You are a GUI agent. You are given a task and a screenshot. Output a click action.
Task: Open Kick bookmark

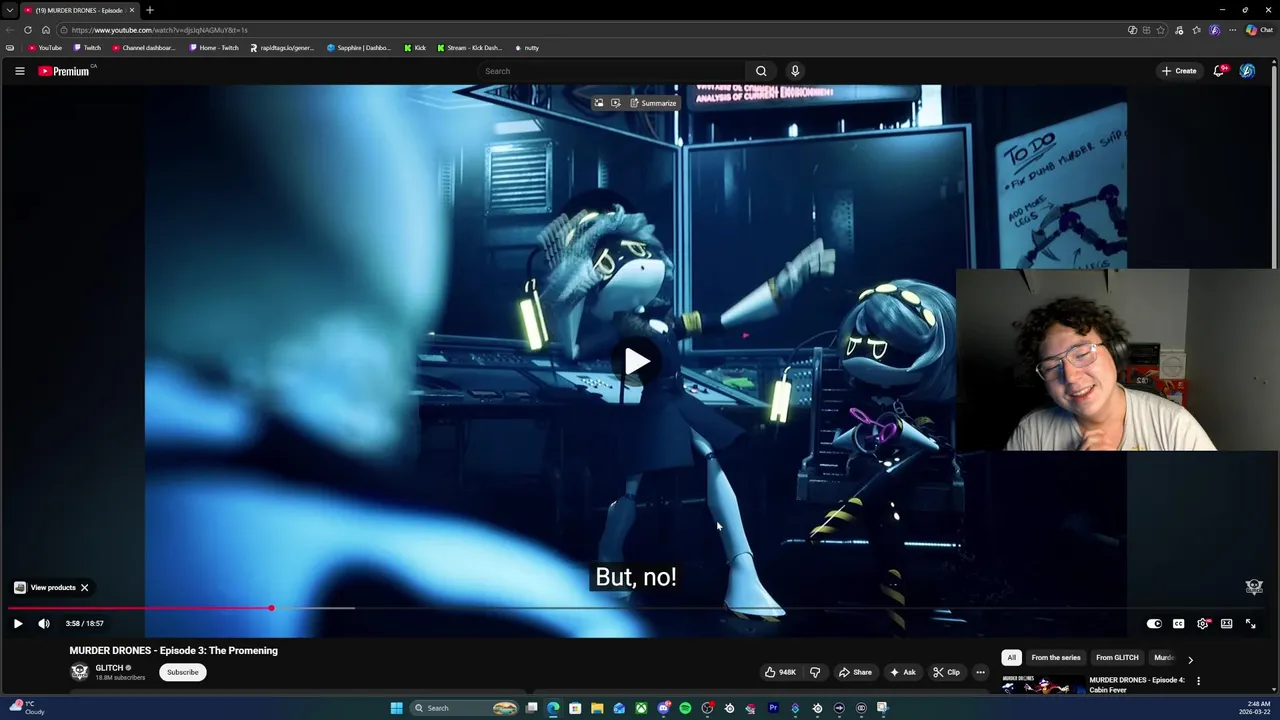click(x=415, y=48)
